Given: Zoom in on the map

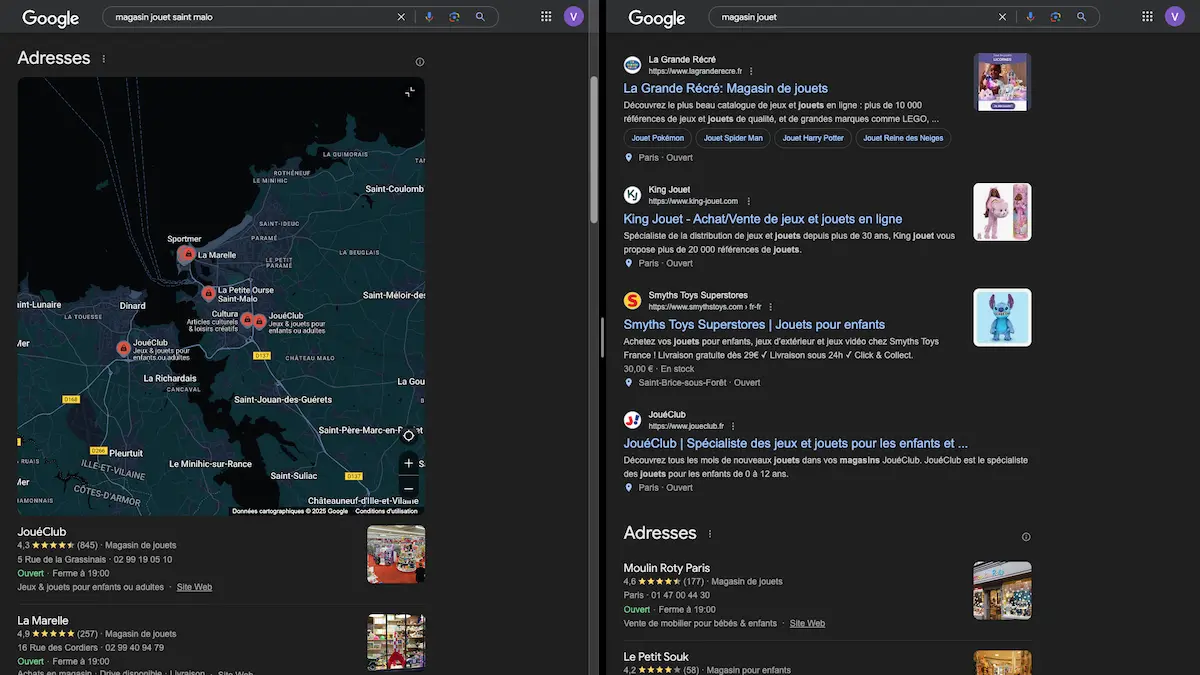Looking at the screenshot, I should (x=408, y=464).
